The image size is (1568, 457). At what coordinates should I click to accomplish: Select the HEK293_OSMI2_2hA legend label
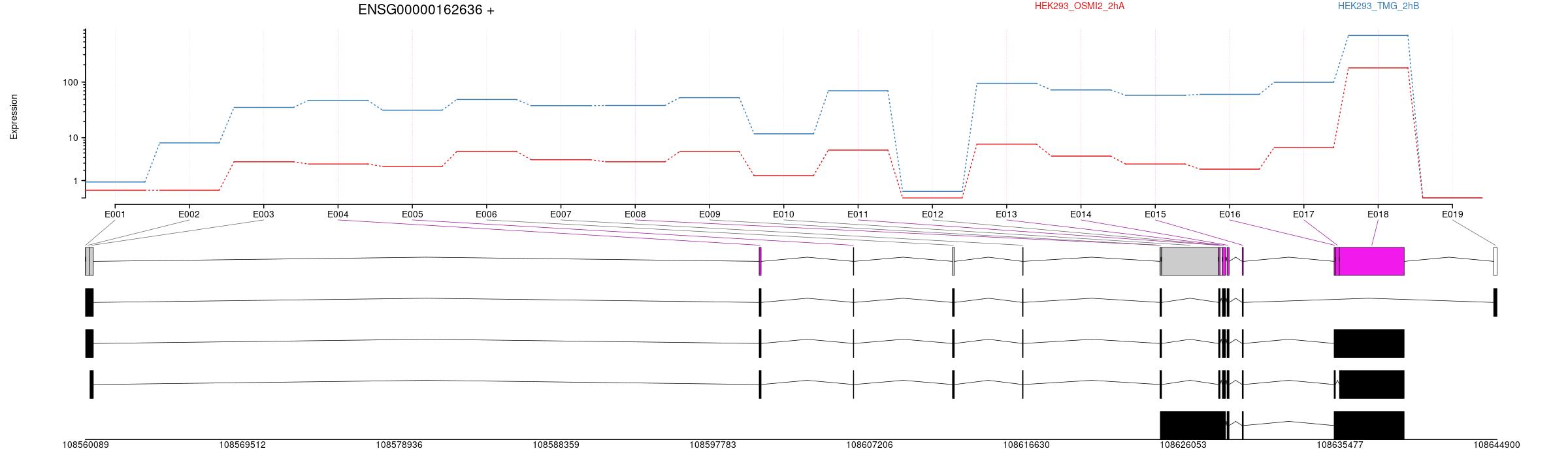(1079, 6)
